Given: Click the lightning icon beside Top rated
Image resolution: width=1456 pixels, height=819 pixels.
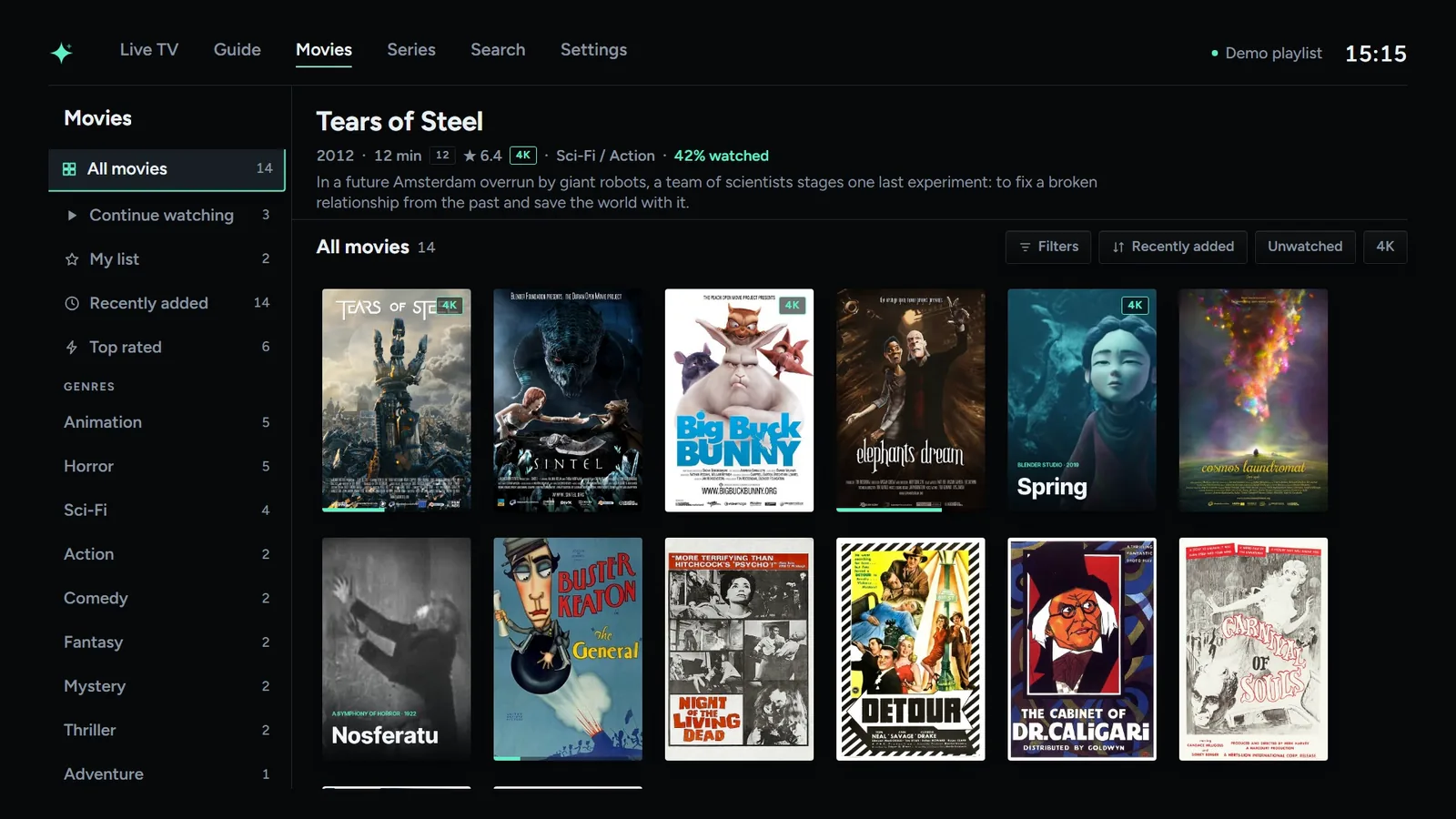Looking at the screenshot, I should pyautogui.click(x=72, y=348).
